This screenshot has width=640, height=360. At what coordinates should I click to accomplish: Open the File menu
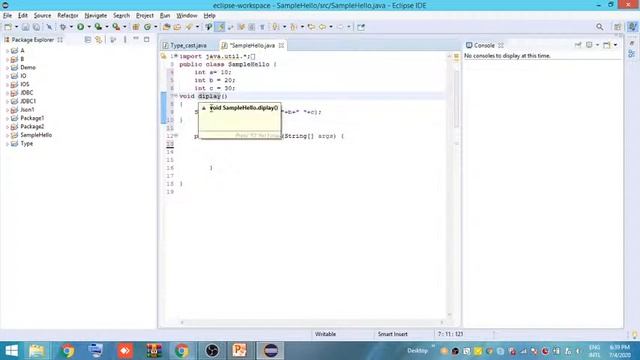tap(7, 16)
